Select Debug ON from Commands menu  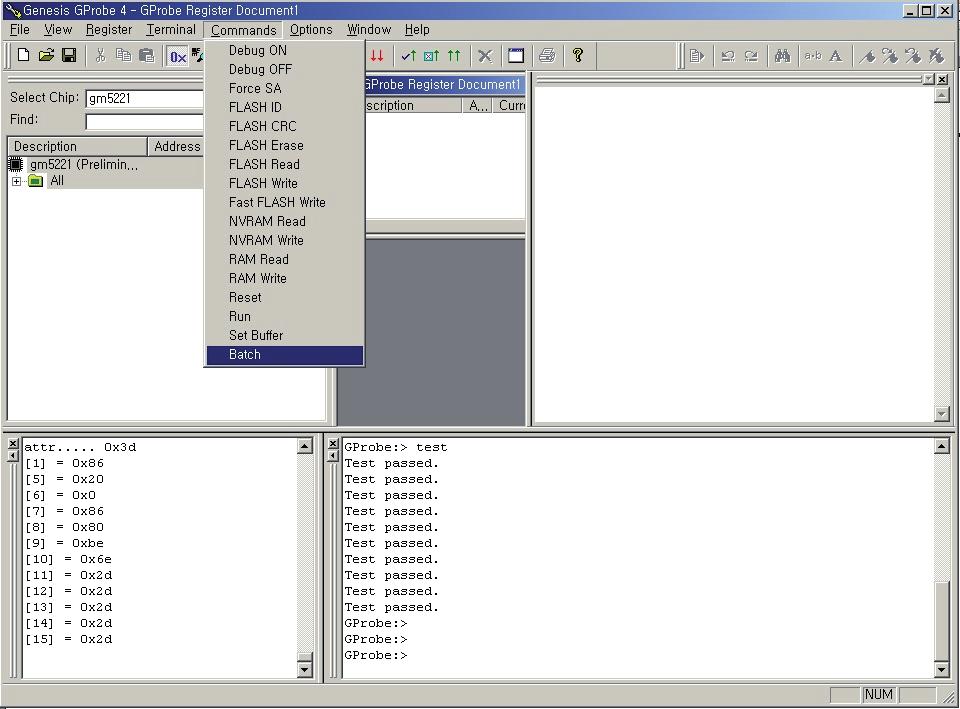click(x=285, y=50)
